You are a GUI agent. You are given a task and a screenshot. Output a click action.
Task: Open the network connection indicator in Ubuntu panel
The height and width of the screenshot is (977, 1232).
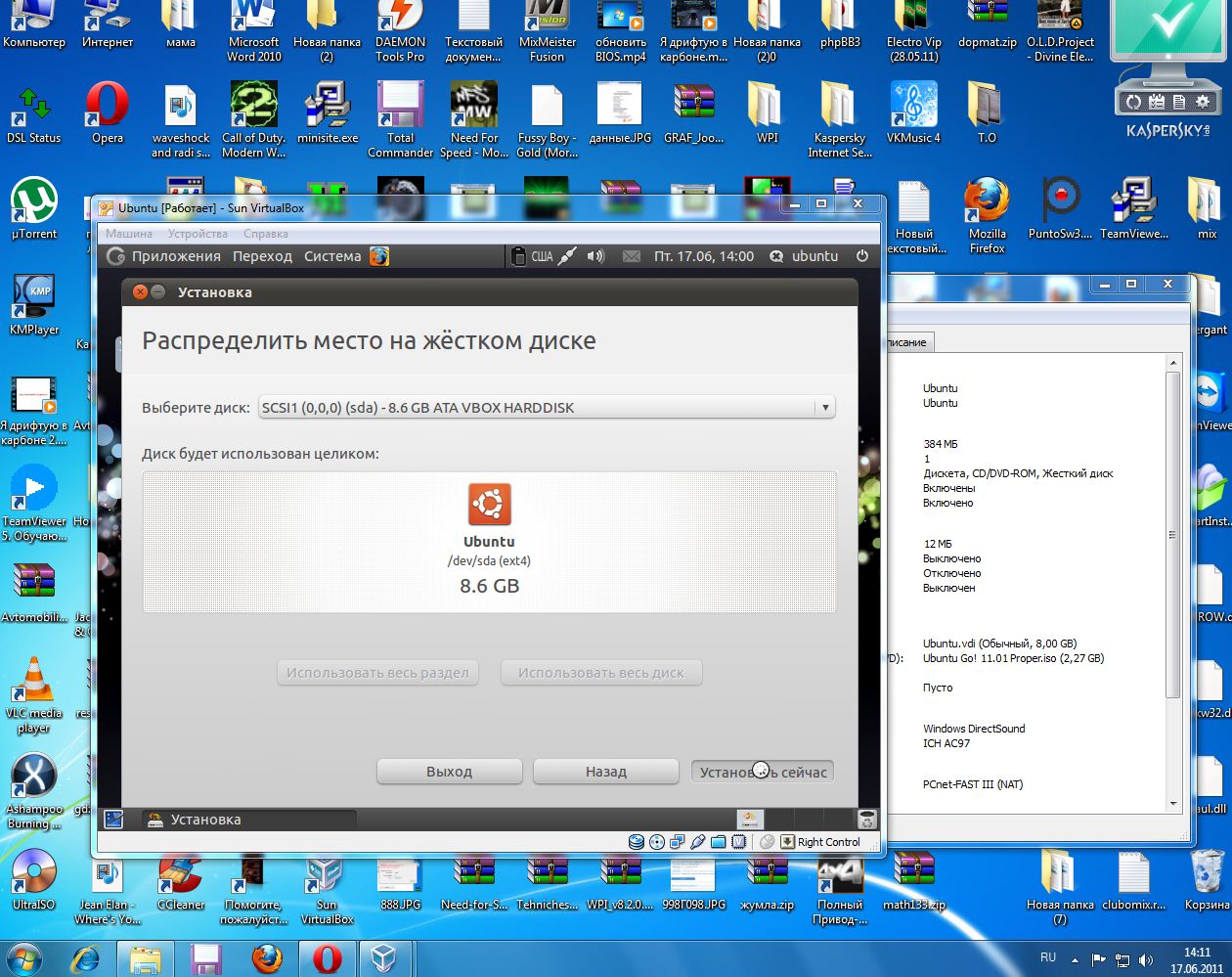pos(568,256)
